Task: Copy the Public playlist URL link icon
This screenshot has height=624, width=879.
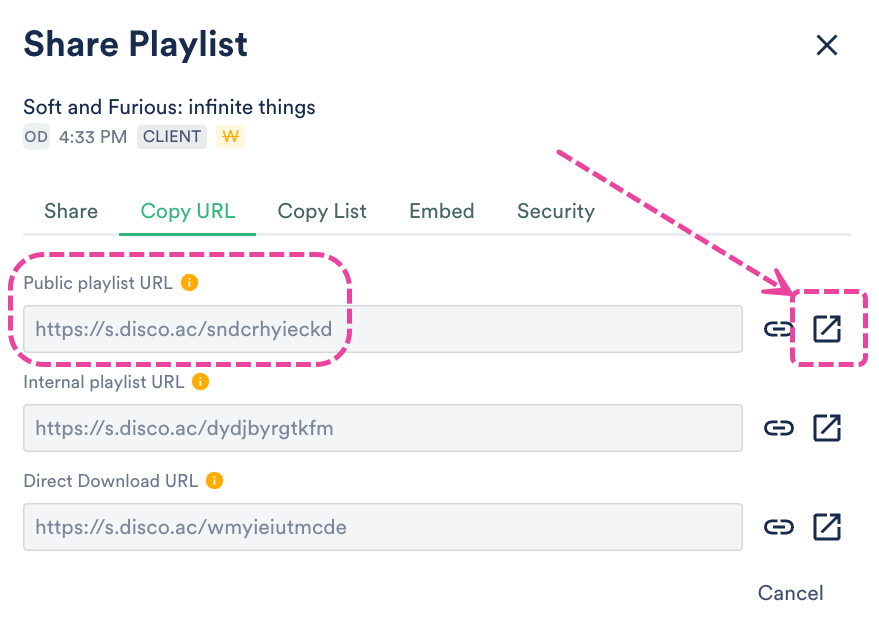Action: click(x=778, y=329)
